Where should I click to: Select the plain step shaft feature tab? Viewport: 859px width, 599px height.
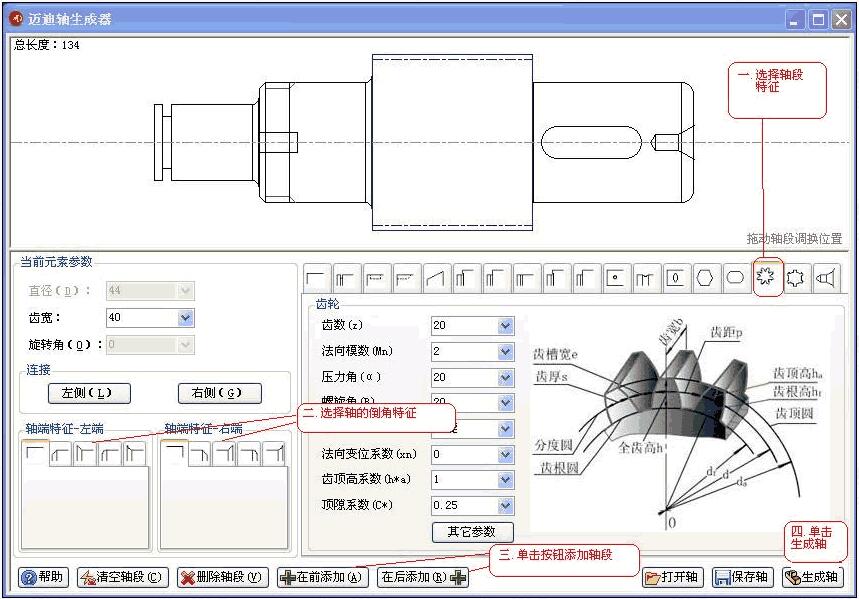(x=316, y=278)
